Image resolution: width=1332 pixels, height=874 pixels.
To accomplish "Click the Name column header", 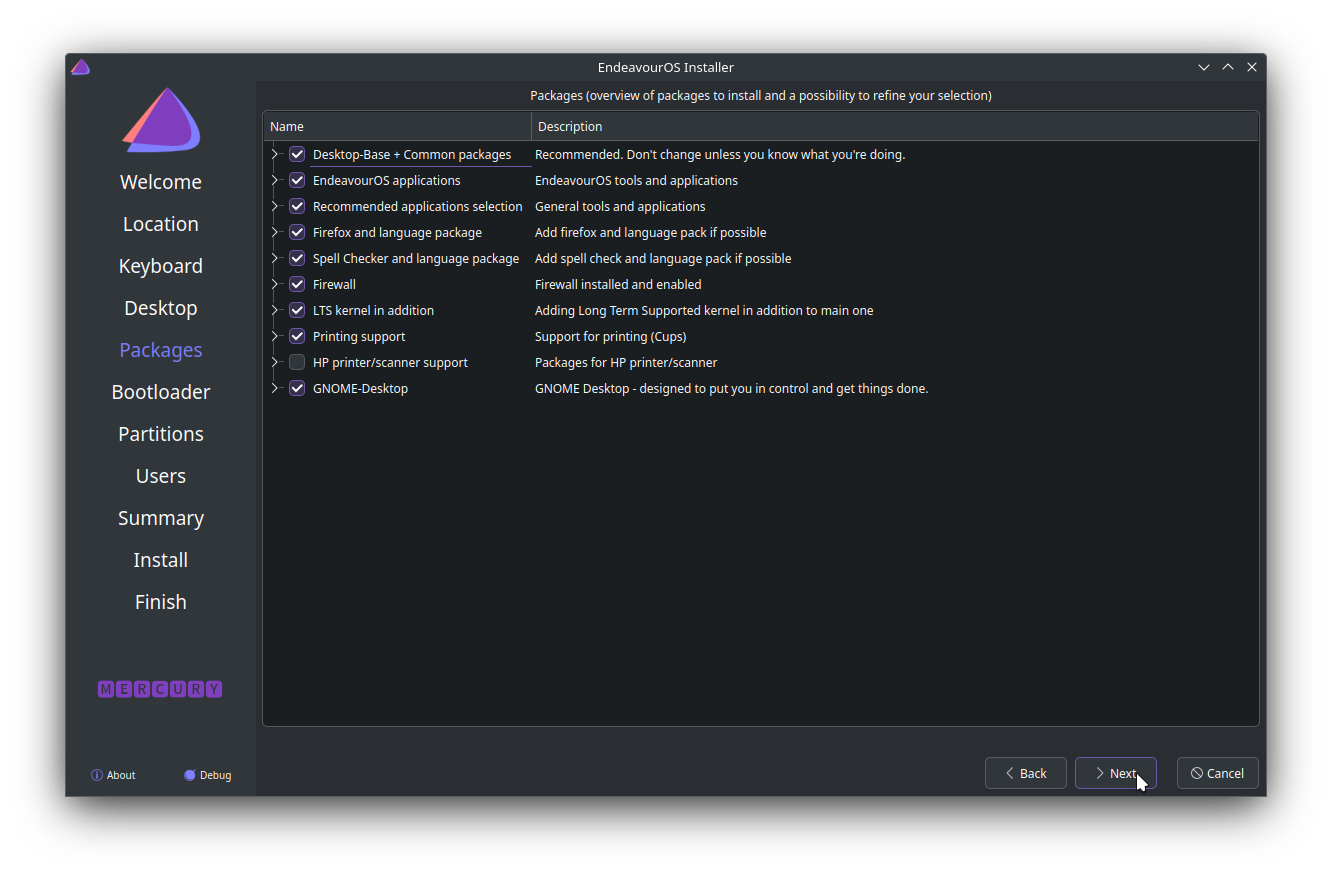I will point(397,126).
